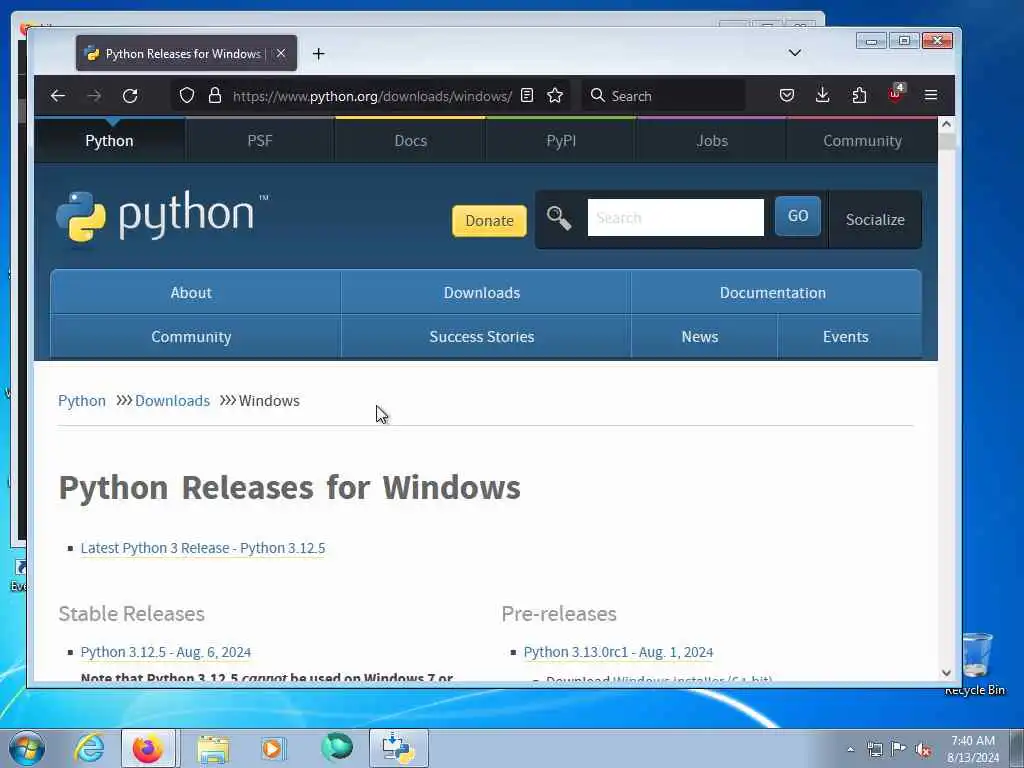Select the Python top bar tab

click(109, 141)
